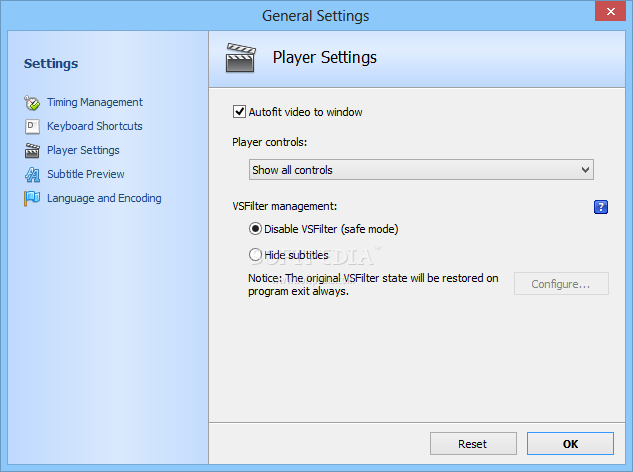Click the "Player controls:" label

tap(270, 142)
